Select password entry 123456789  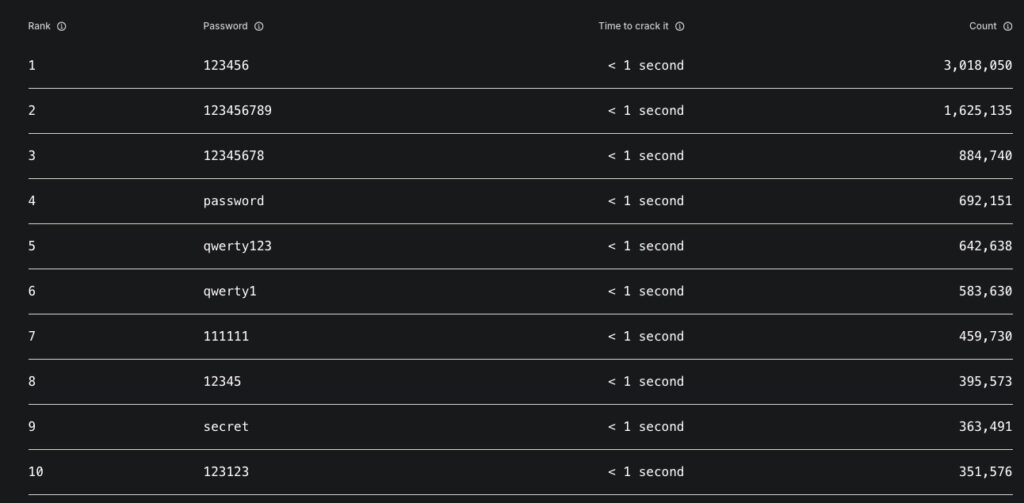[237, 110]
